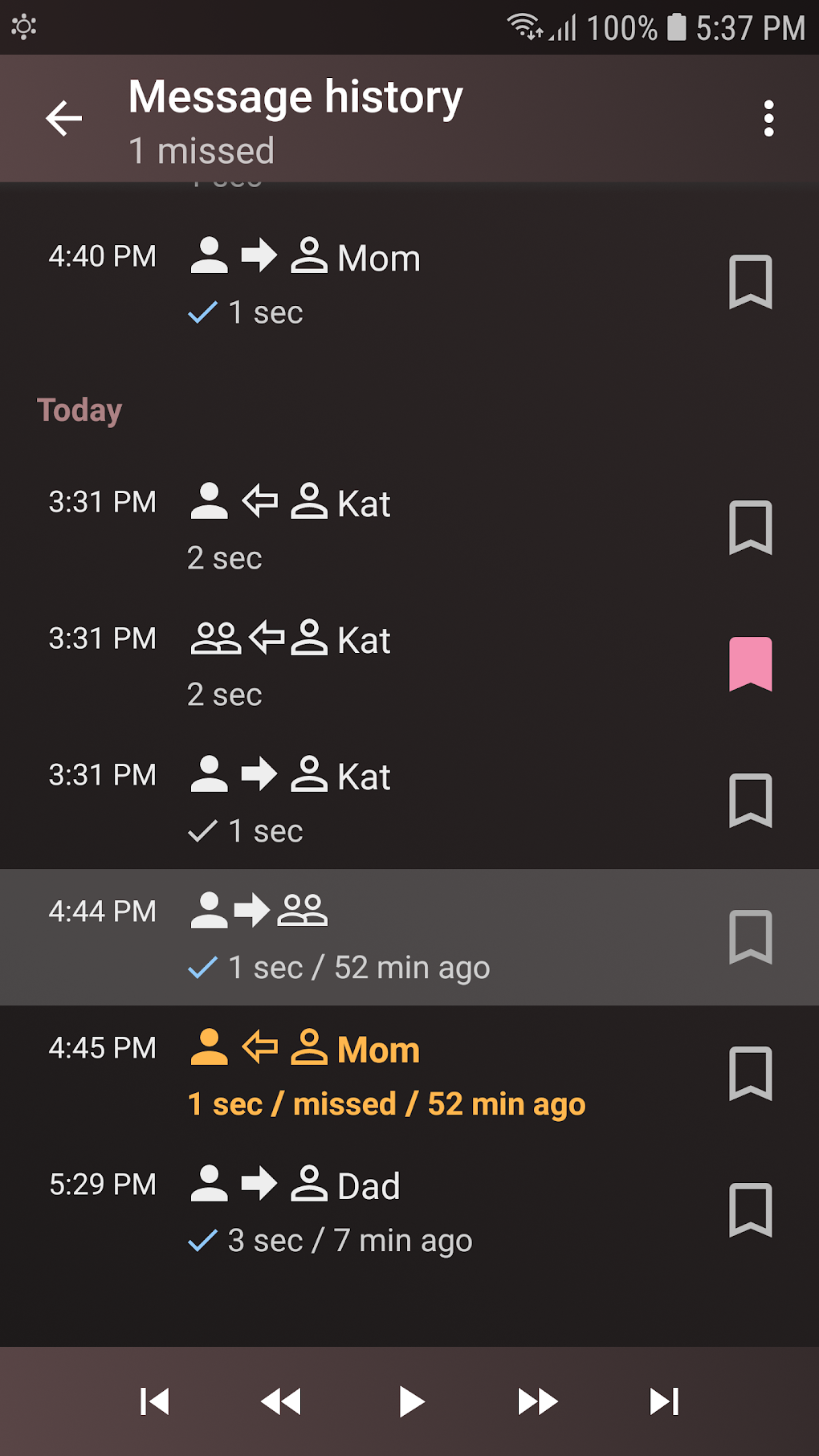Bookmark the 5:29 PM message to Dad
The image size is (819, 1456).
click(750, 1210)
